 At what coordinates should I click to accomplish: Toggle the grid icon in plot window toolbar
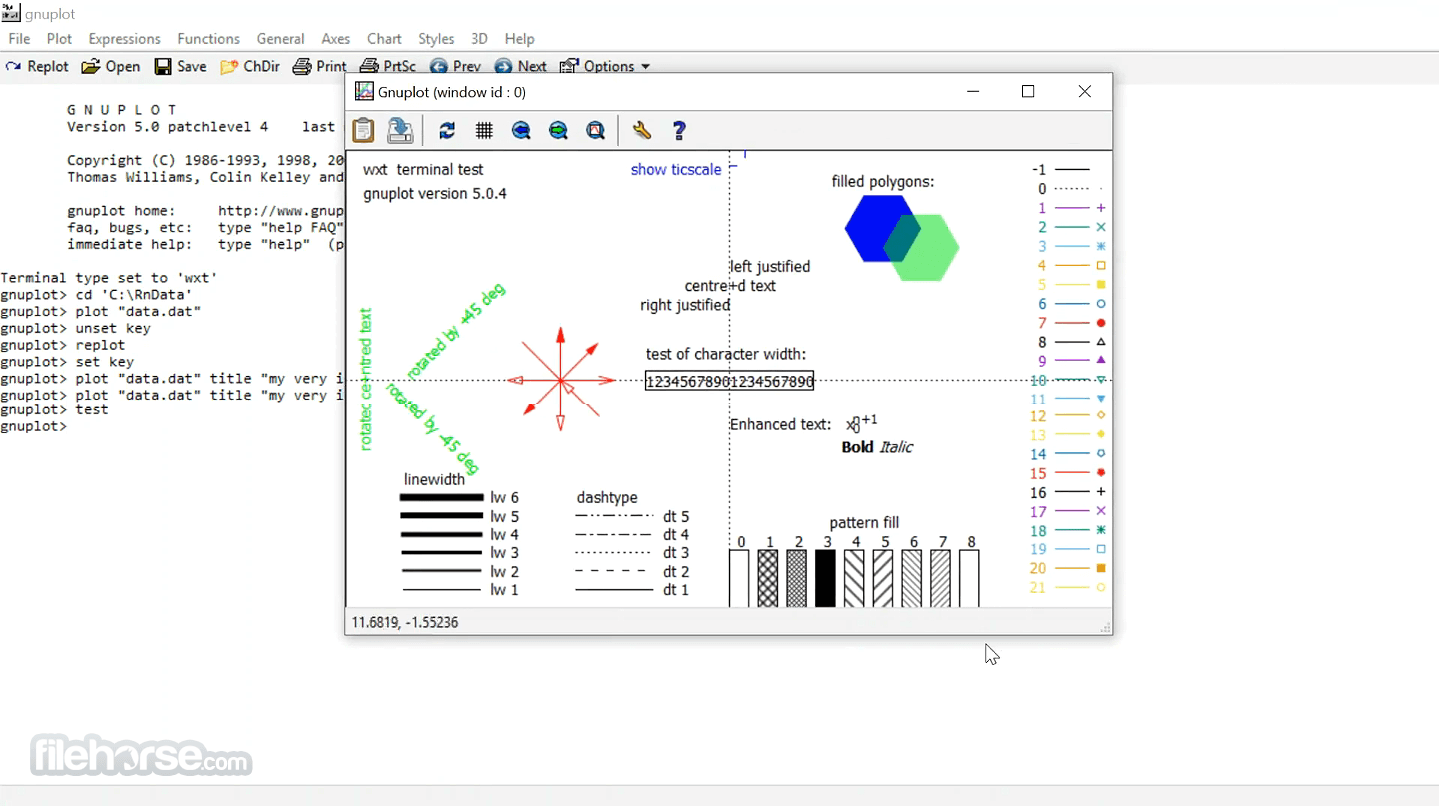click(x=484, y=130)
